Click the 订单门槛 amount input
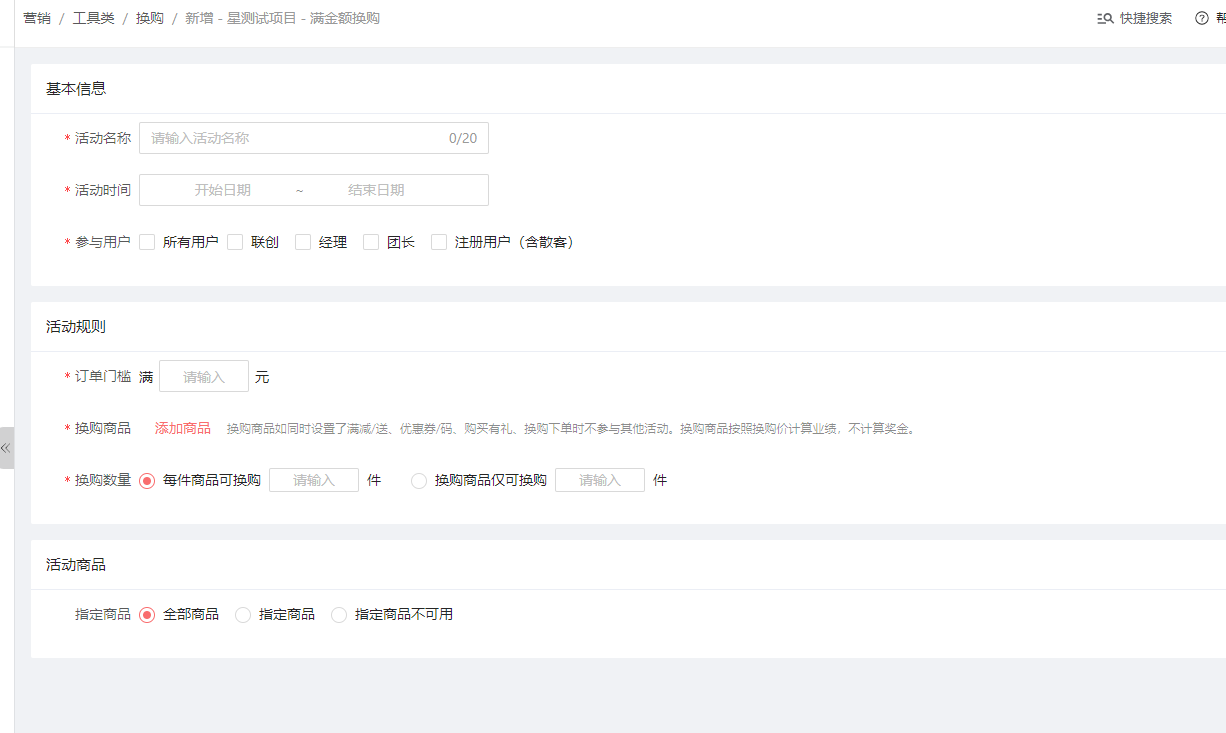 (204, 377)
